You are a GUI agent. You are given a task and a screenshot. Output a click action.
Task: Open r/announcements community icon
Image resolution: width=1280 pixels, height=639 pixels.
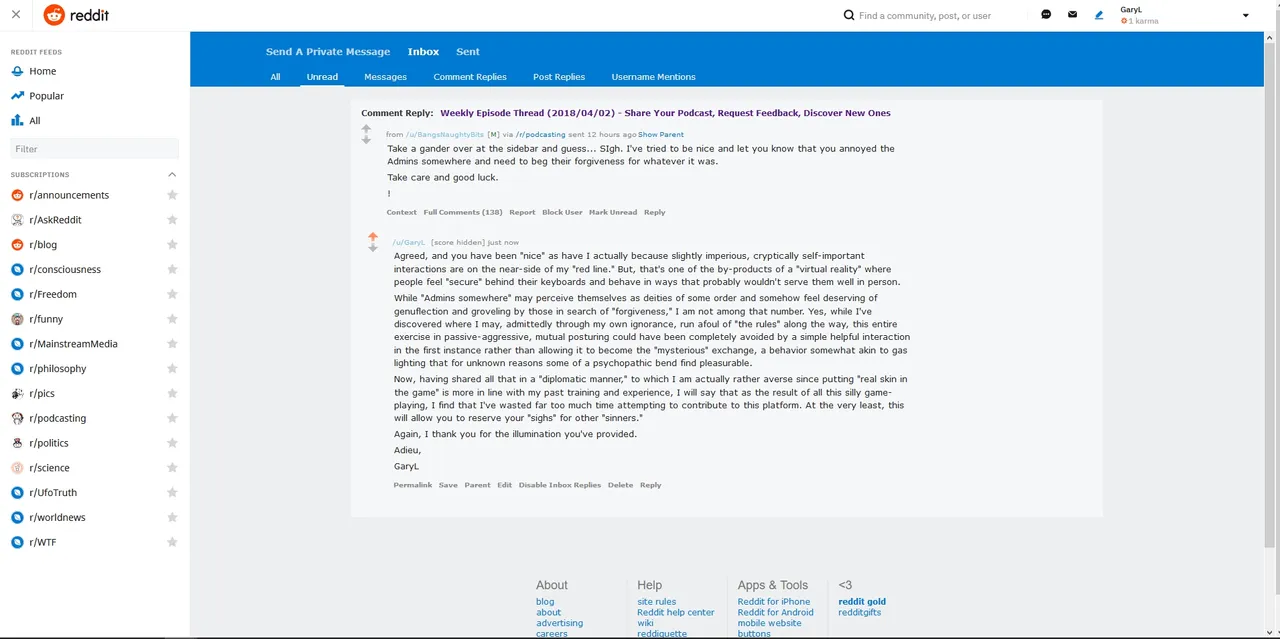coord(17,195)
